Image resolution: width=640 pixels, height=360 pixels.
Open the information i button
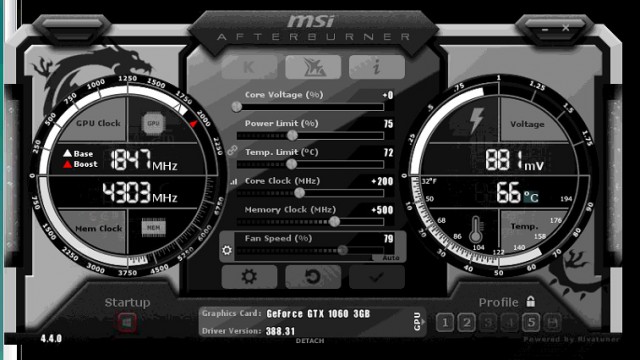377,67
